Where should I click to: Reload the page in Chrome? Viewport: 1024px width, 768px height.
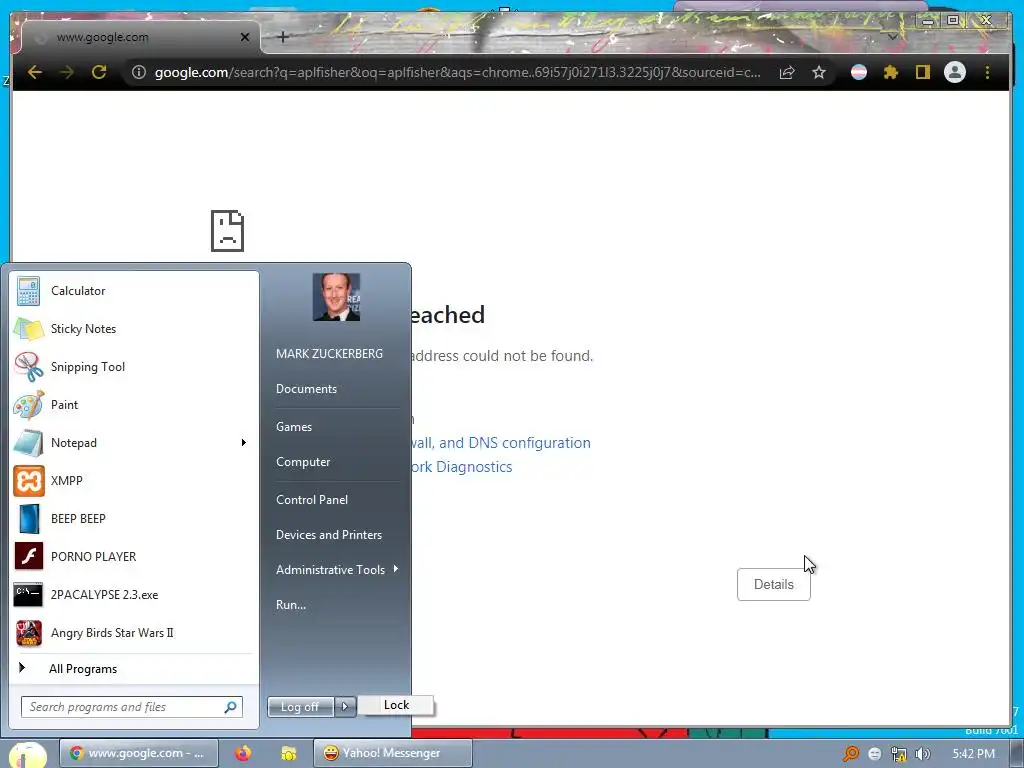tap(99, 72)
